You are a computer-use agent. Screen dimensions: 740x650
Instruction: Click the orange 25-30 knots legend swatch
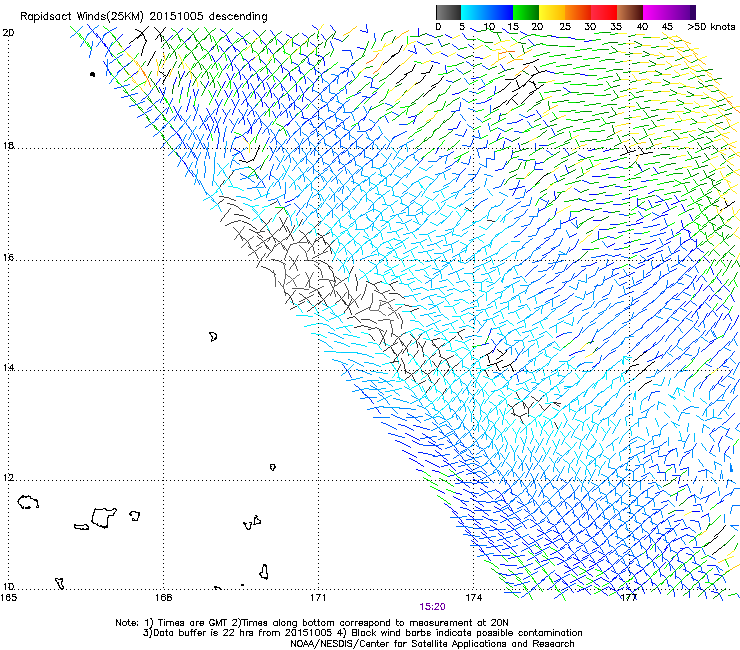[x=578, y=12]
